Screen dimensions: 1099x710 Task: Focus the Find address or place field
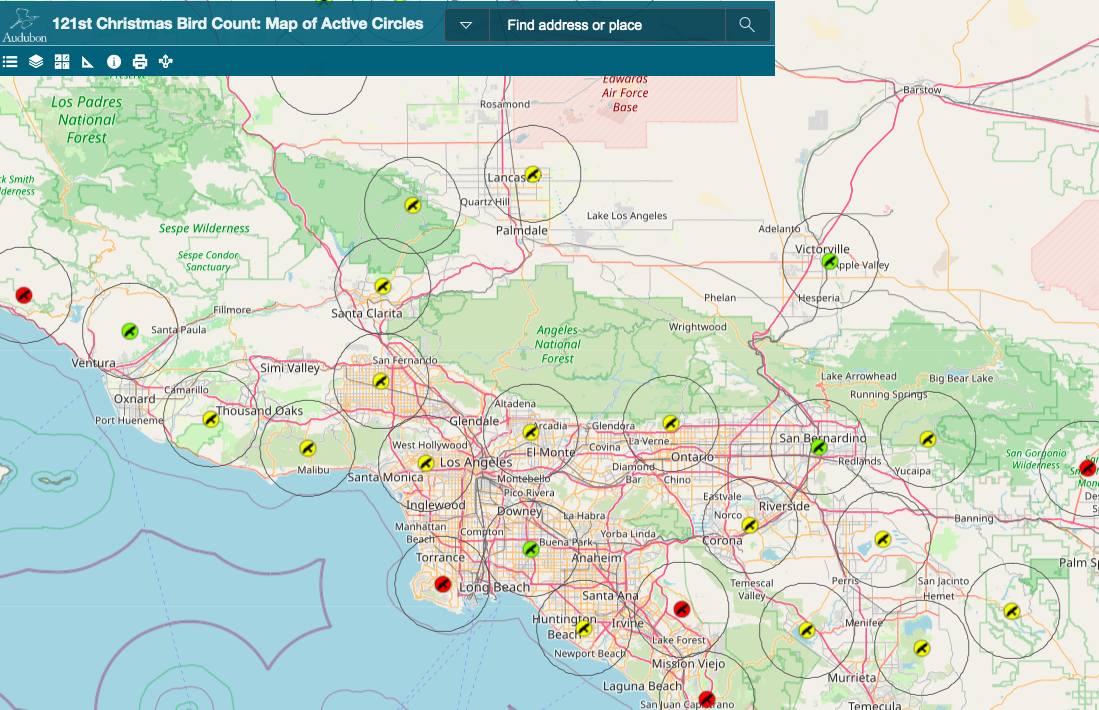tap(607, 25)
